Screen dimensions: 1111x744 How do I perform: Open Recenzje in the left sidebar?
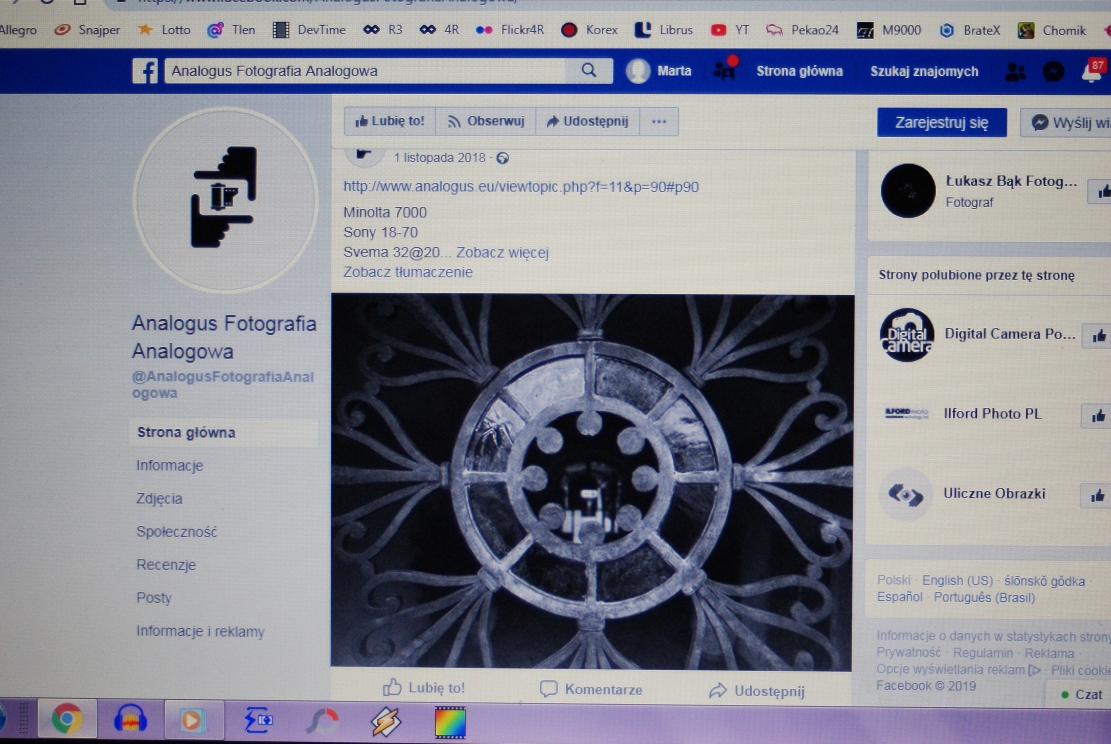click(x=166, y=564)
